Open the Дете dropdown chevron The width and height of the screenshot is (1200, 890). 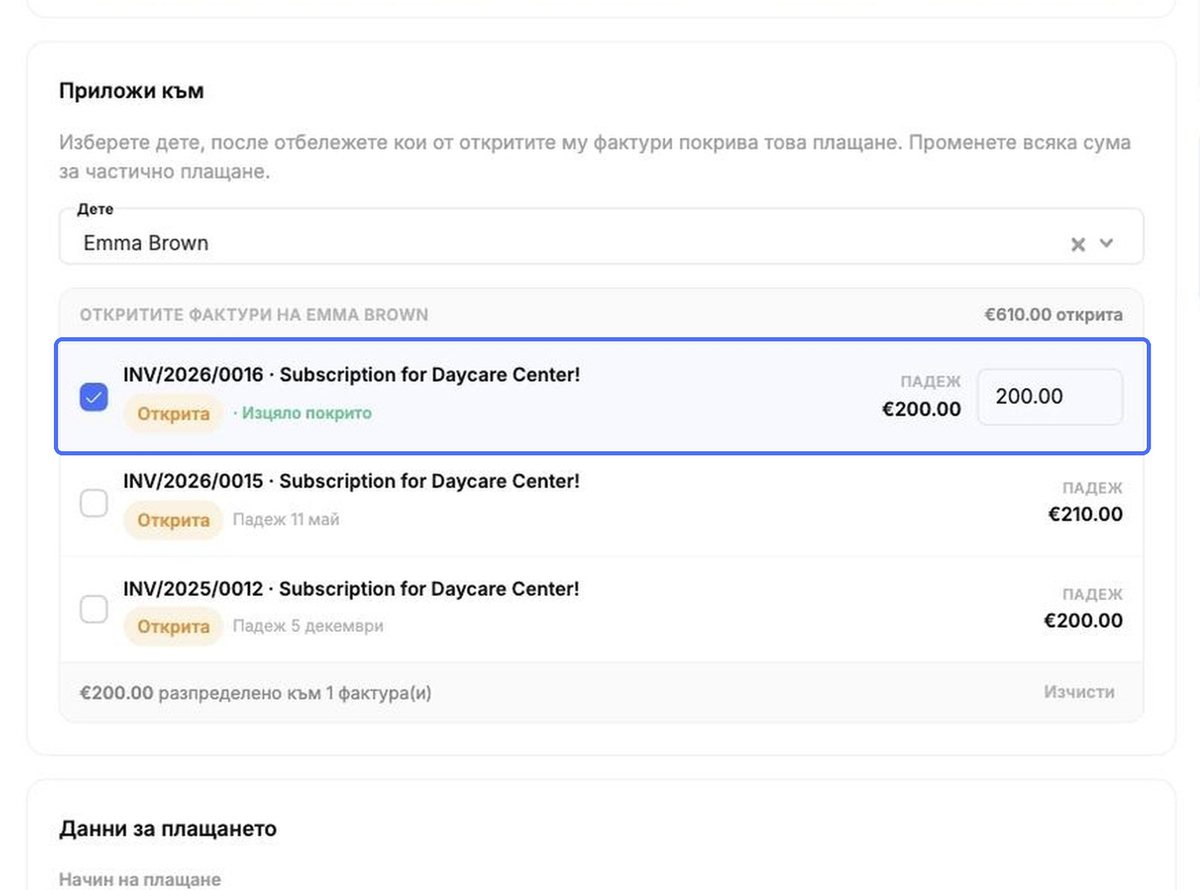(x=1106, y=243)
